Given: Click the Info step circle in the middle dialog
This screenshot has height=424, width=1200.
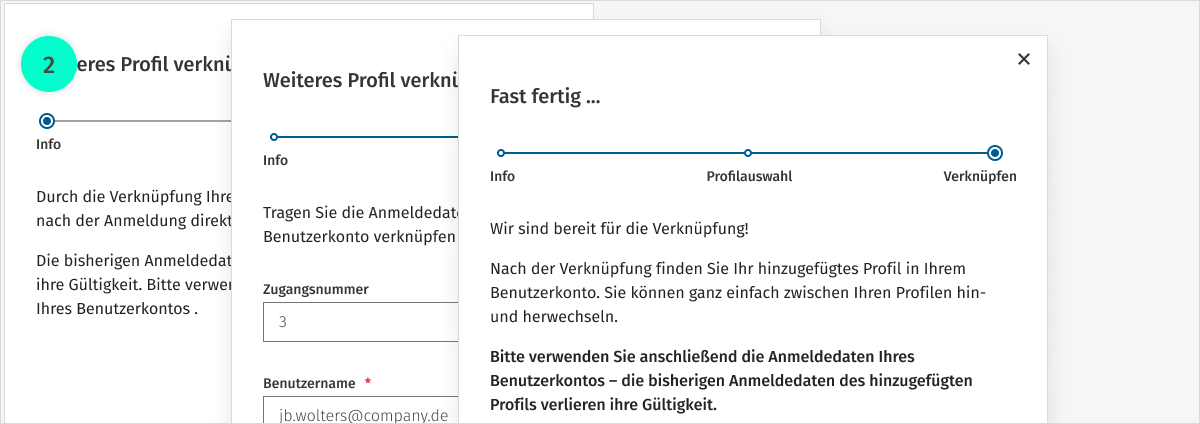Looking at the screenshot, I should [x=274, y=136].
